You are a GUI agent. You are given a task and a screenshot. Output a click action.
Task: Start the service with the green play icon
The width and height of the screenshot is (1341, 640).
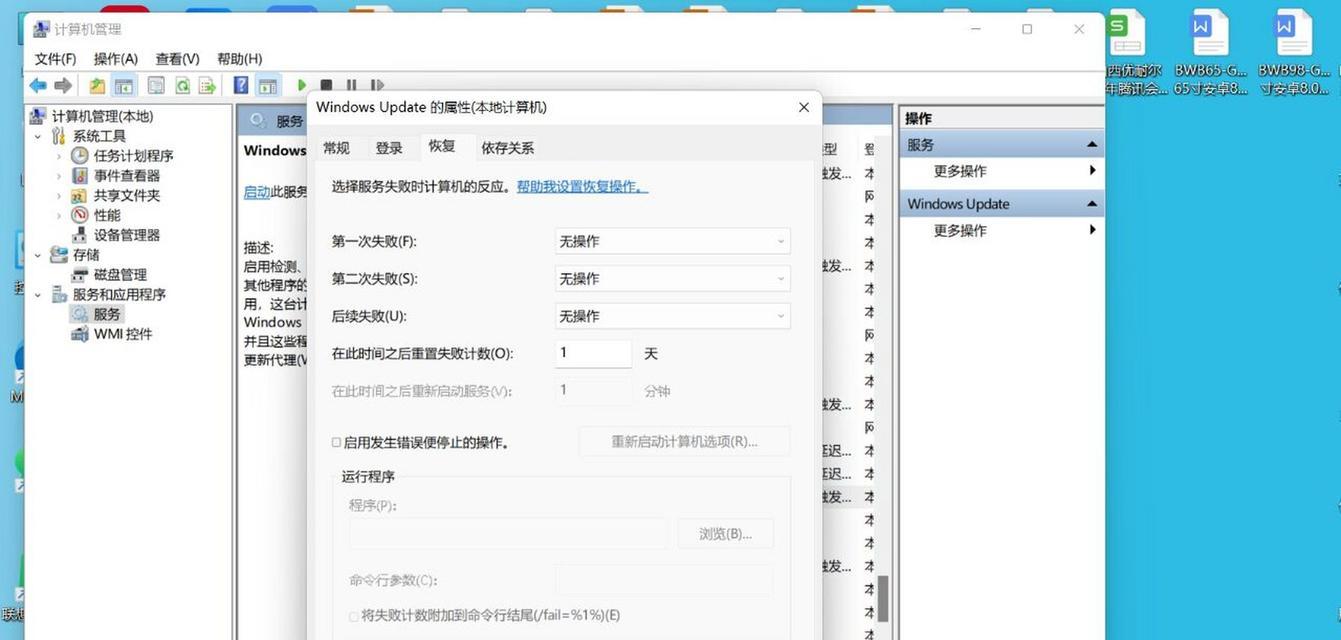click(301, 86)
